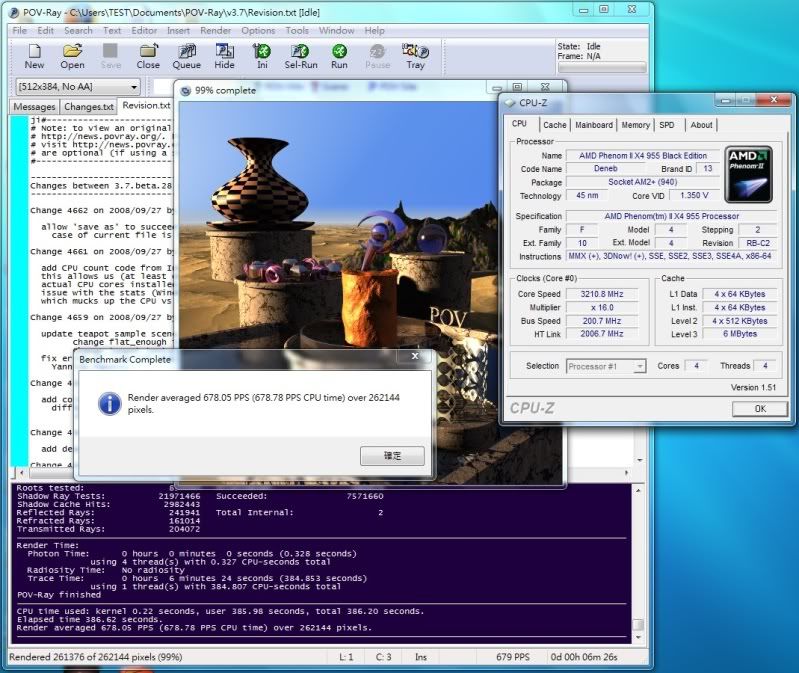799x673 pixels.
Task: Click the HT Link value 2006.7 MHz
Action: (x=602, y=334)
